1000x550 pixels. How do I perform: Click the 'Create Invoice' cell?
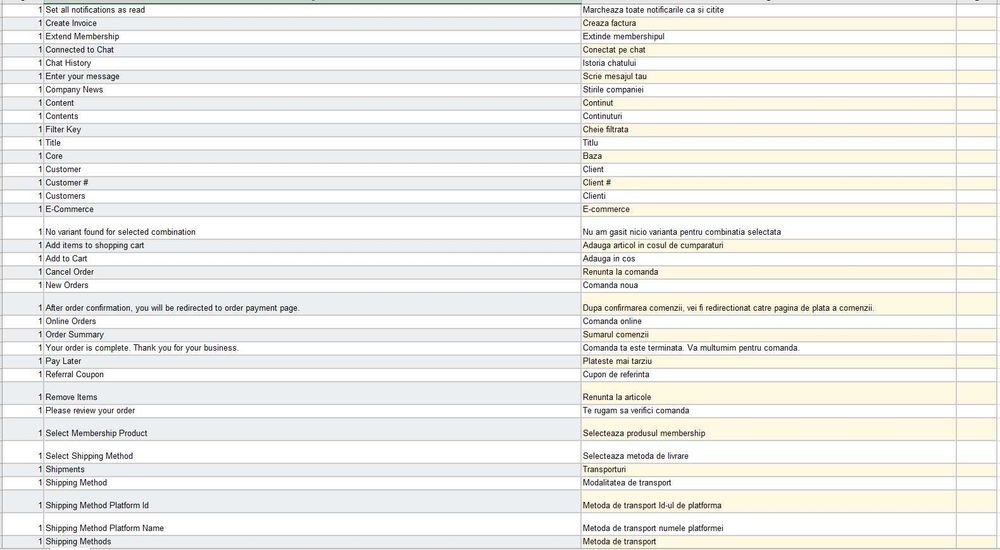pos(312,24)
